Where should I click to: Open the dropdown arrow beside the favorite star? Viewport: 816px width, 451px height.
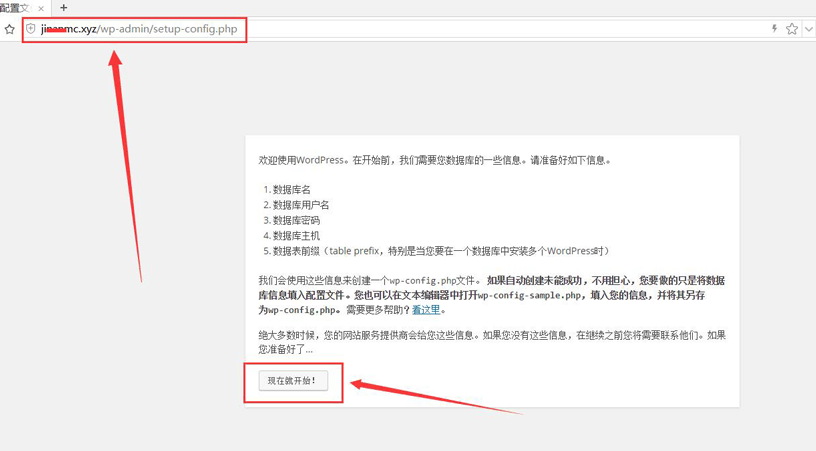pos(809,29)
